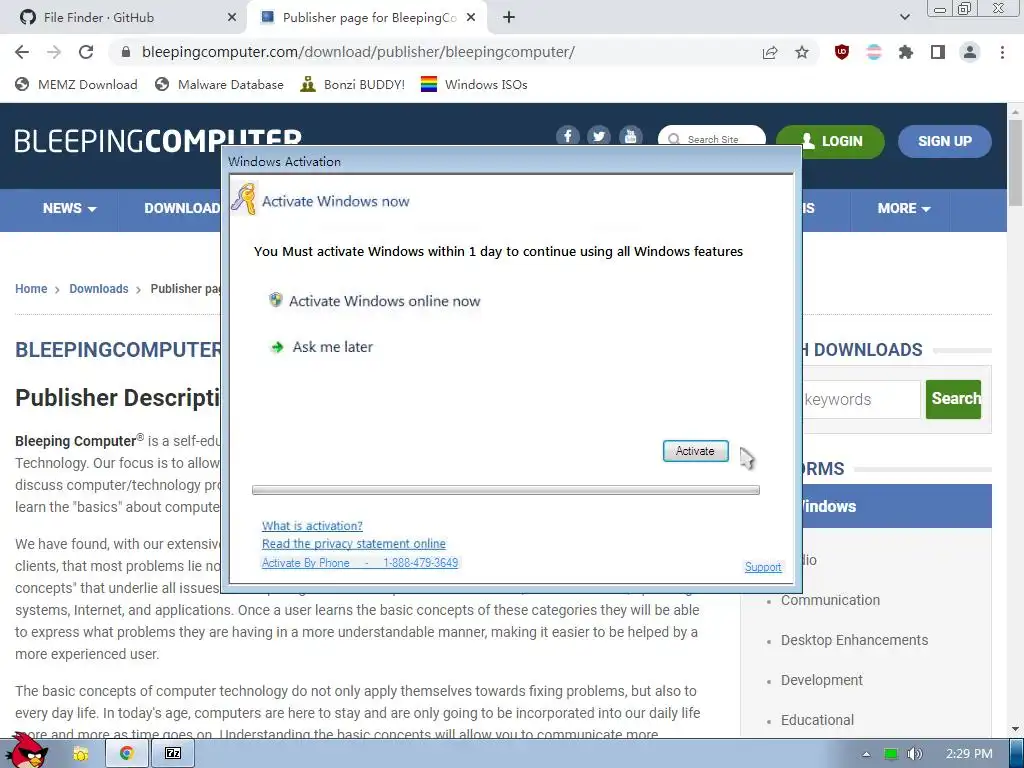Open 7-Zip from the taskbar
The width and height of the screenshot is (1024, 768).
pos(173,754)
